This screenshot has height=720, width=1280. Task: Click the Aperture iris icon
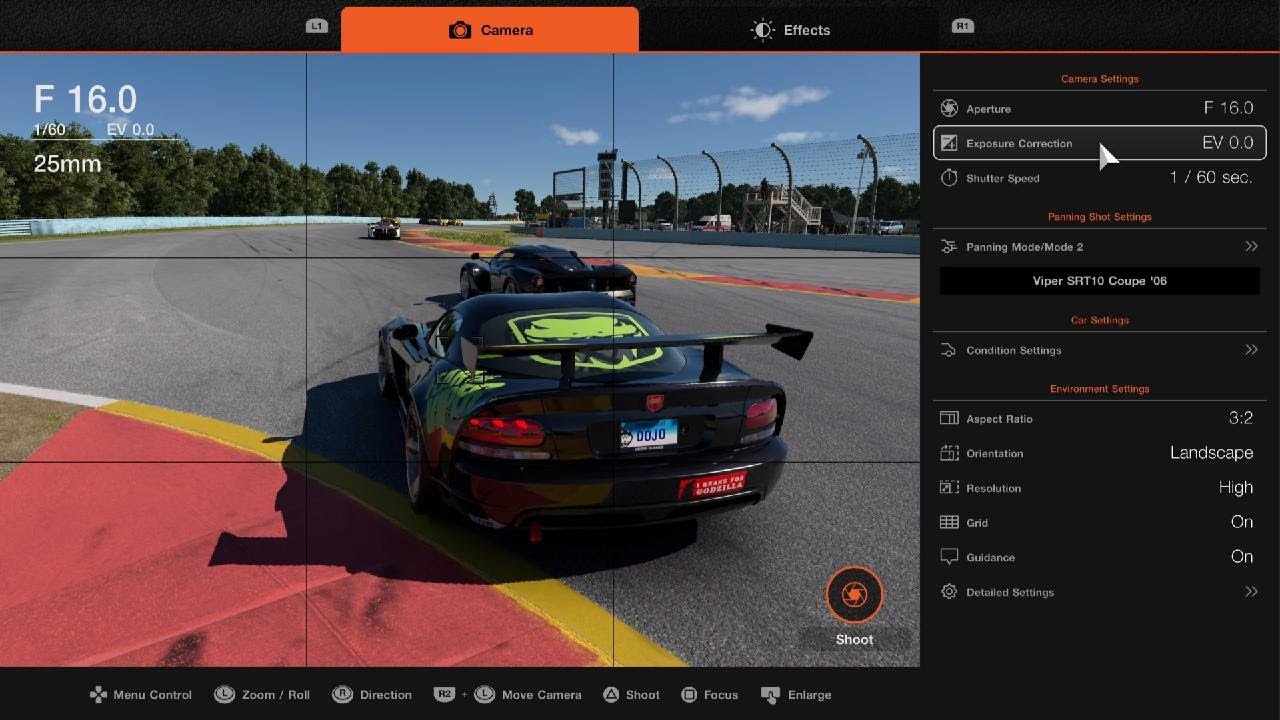tap(949, 108)
